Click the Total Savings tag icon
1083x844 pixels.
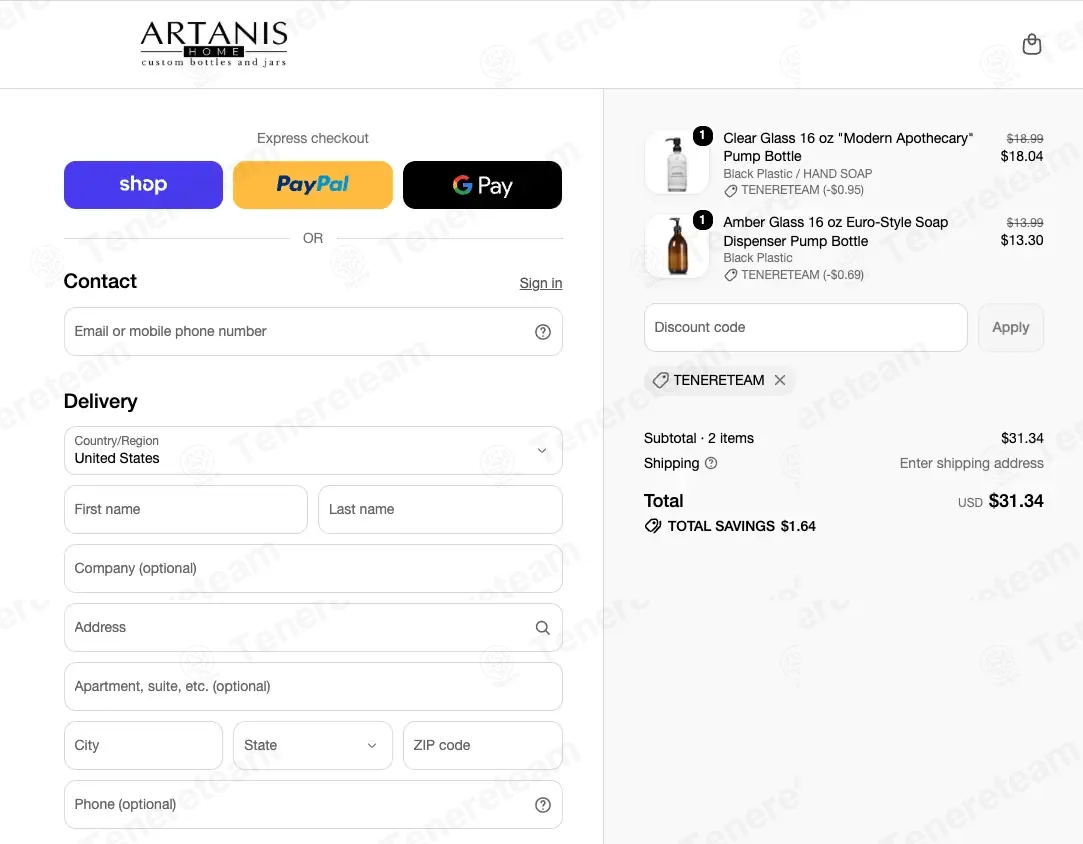[653, 526]
